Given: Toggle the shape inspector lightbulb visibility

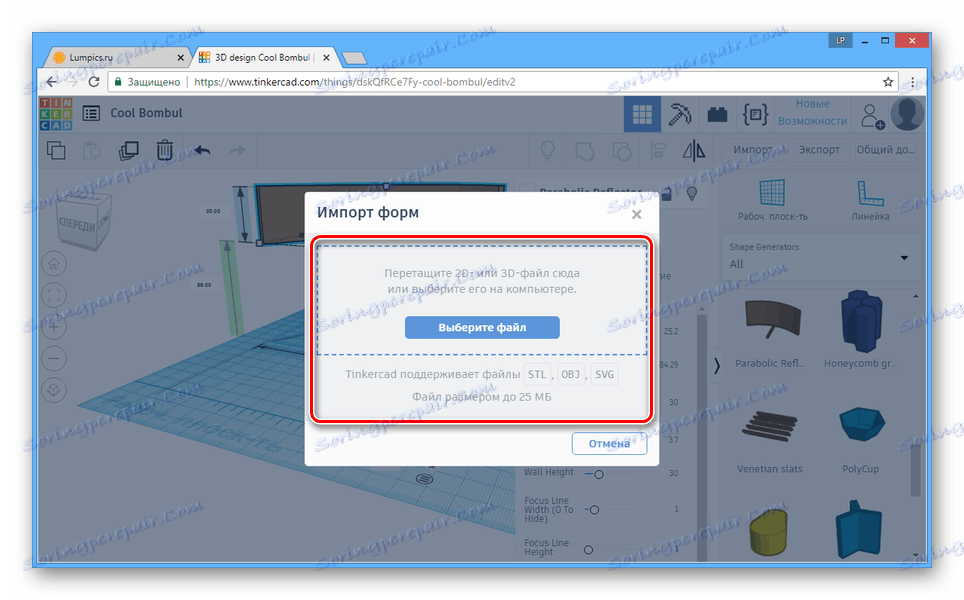Looking at the screenshot, I should (692, 194).
